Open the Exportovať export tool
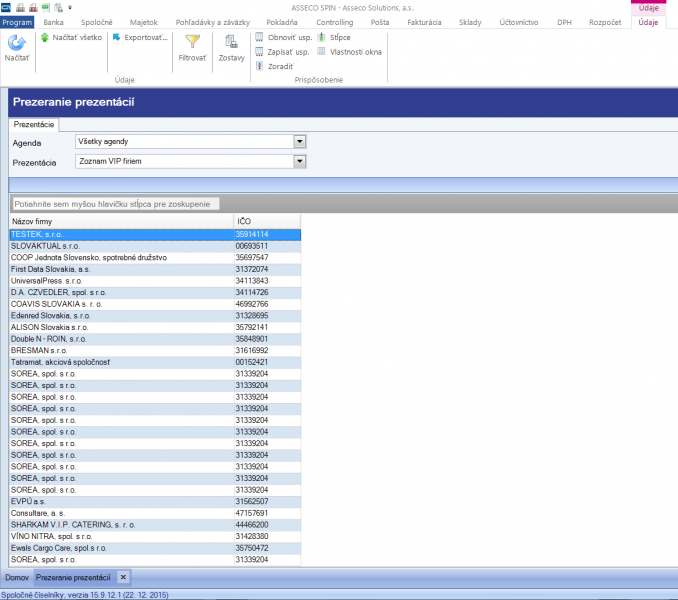Image resolution: width=678 pixels, height=600 pixels. 116,38
